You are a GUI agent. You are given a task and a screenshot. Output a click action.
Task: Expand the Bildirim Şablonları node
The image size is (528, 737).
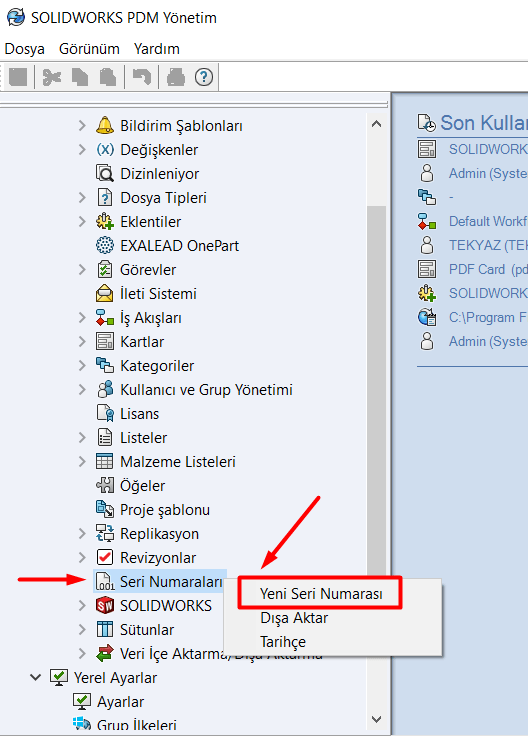tap(82, 125)
